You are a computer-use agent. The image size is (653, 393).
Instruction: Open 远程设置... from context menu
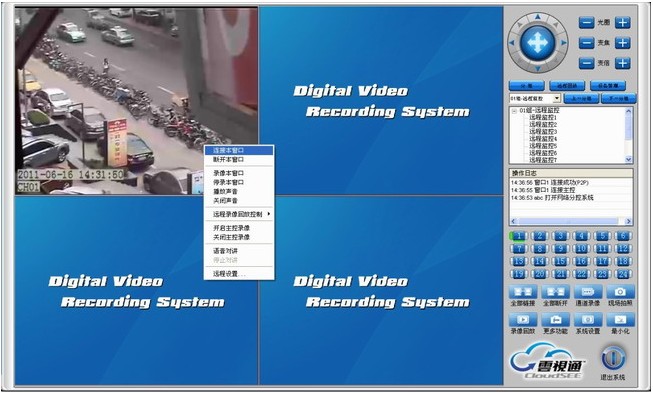[239, 274]
